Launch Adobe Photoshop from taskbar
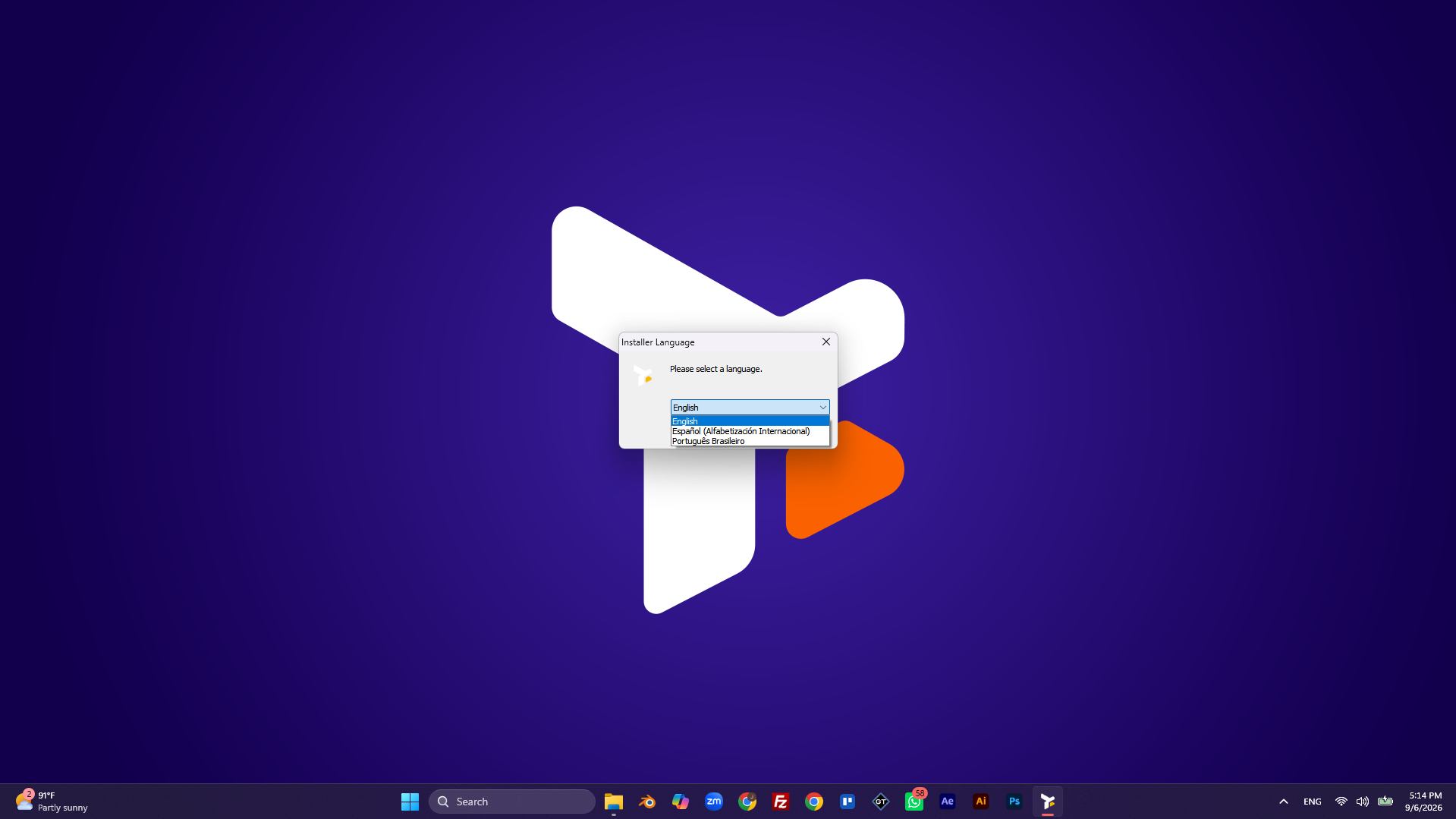This screenshot has width=1456, height=819. pyautogui.click(x=1014, y=802)
